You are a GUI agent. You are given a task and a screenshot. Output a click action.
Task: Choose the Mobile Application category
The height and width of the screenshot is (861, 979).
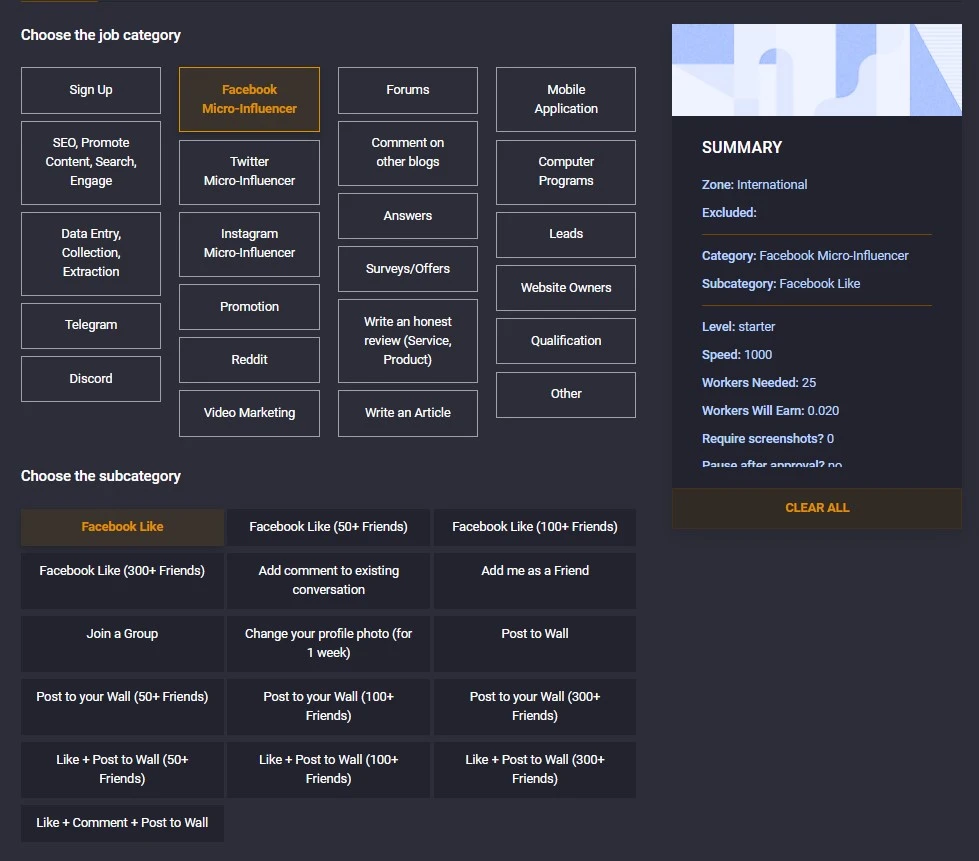pos(566,99)
